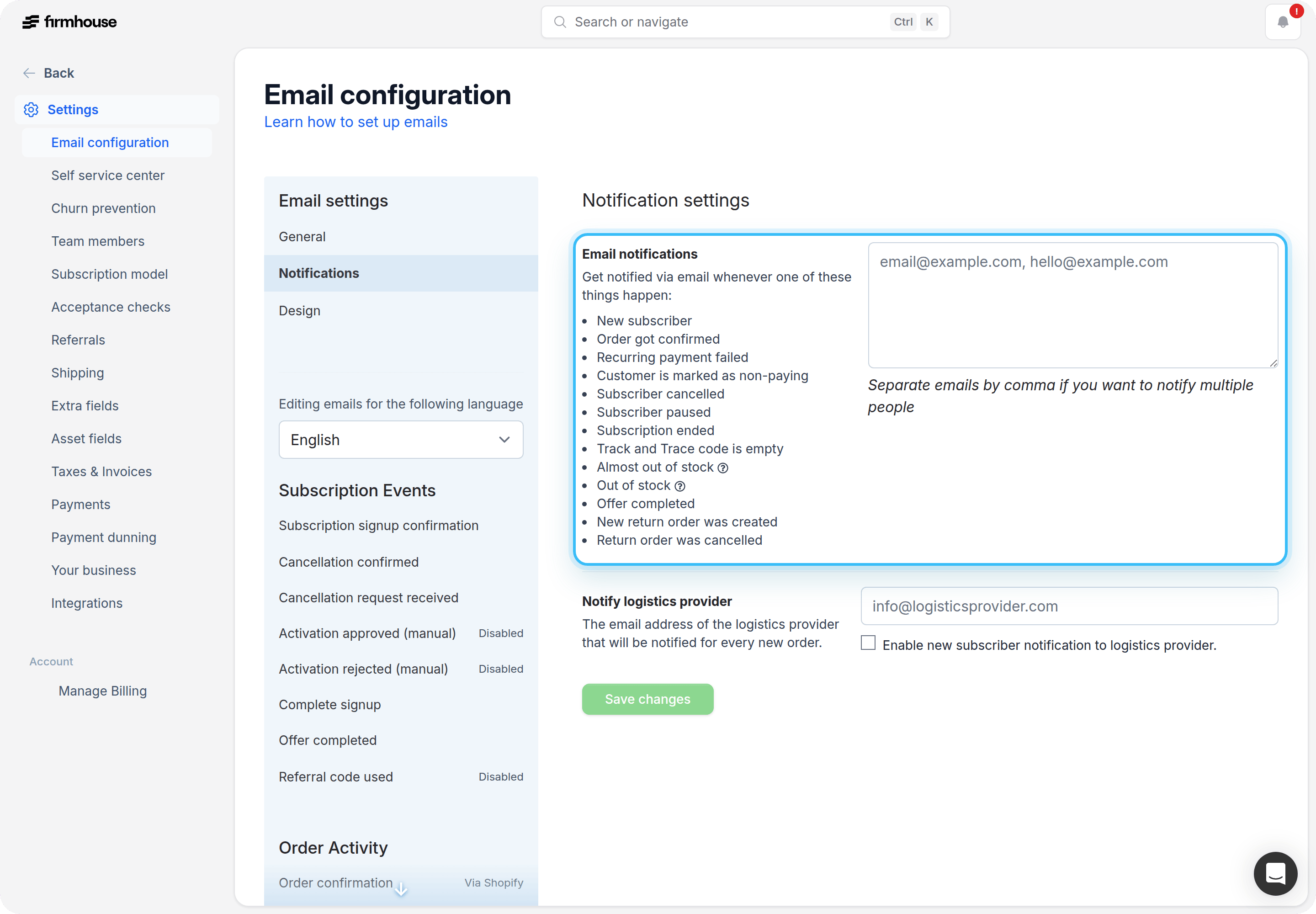Click the scroll-down arrow in email list

click(x=402, y=889)
